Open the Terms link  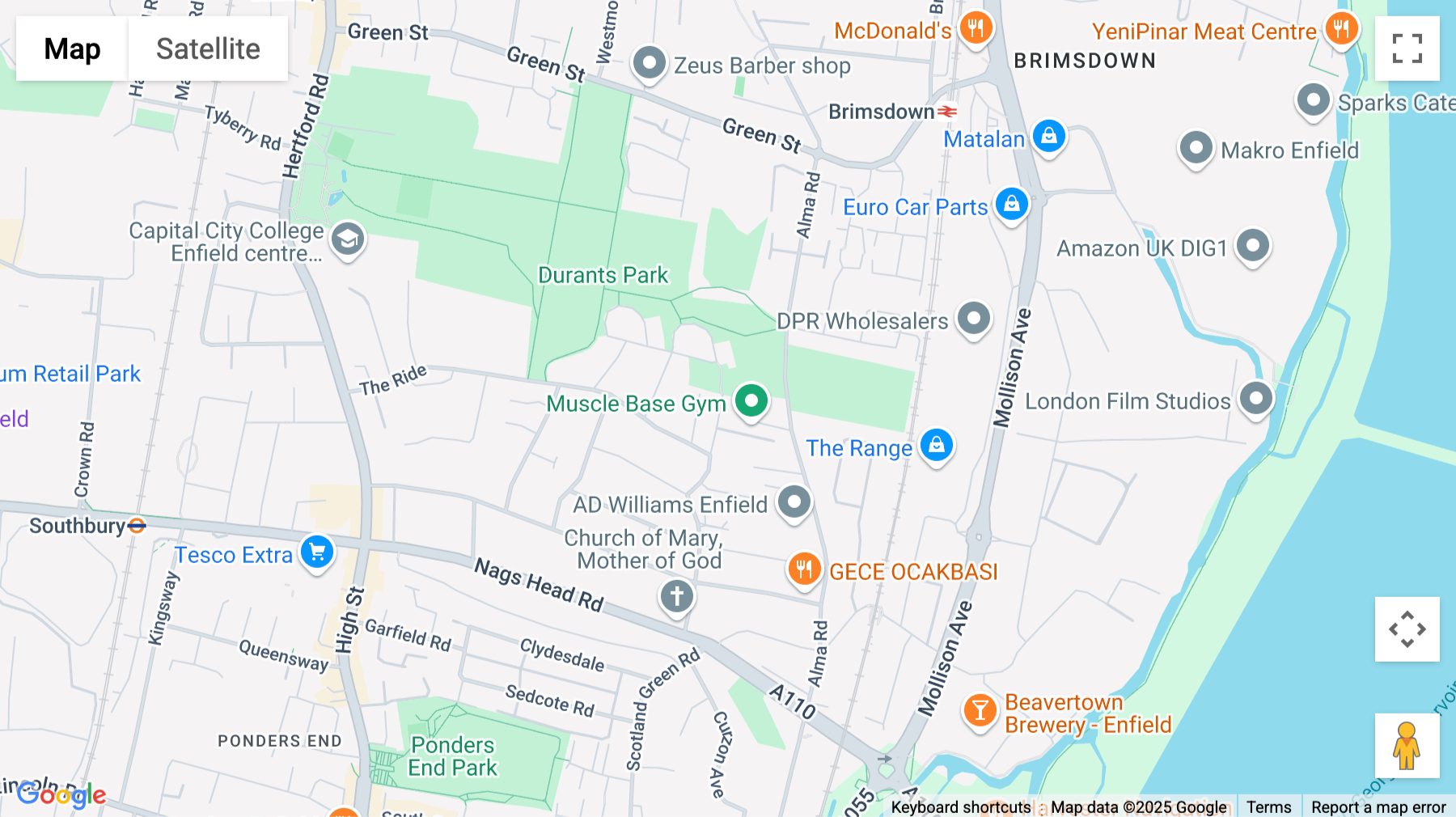(x=1268, y=807)
